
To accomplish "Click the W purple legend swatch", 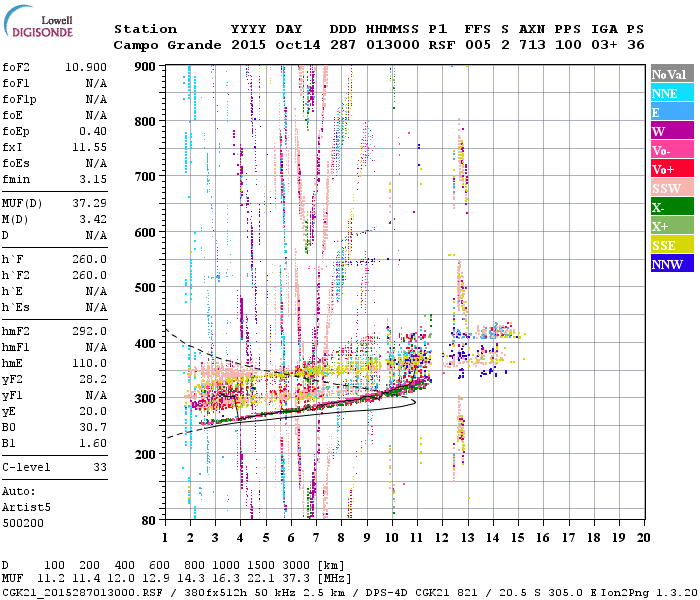I will click(x=672, y=131).
